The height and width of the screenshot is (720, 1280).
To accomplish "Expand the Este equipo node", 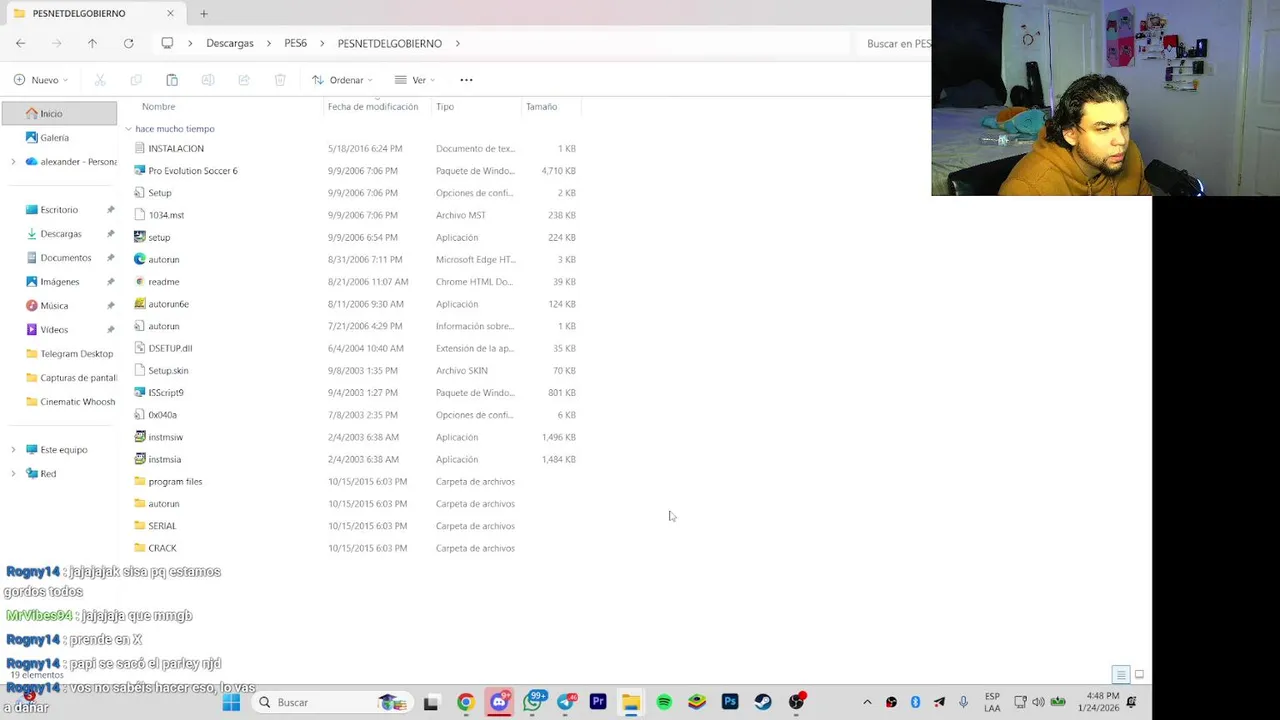I will [x=13, y=449].
